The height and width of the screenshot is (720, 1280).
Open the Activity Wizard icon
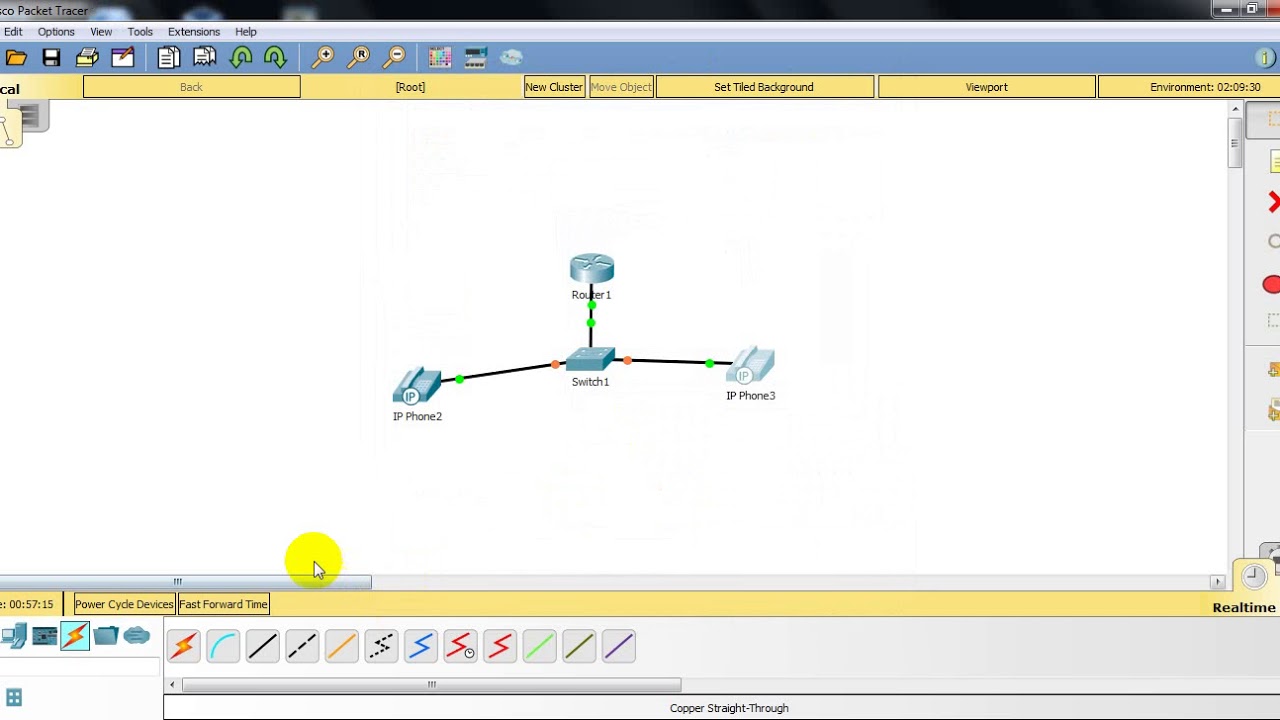(x=123, y=57)
